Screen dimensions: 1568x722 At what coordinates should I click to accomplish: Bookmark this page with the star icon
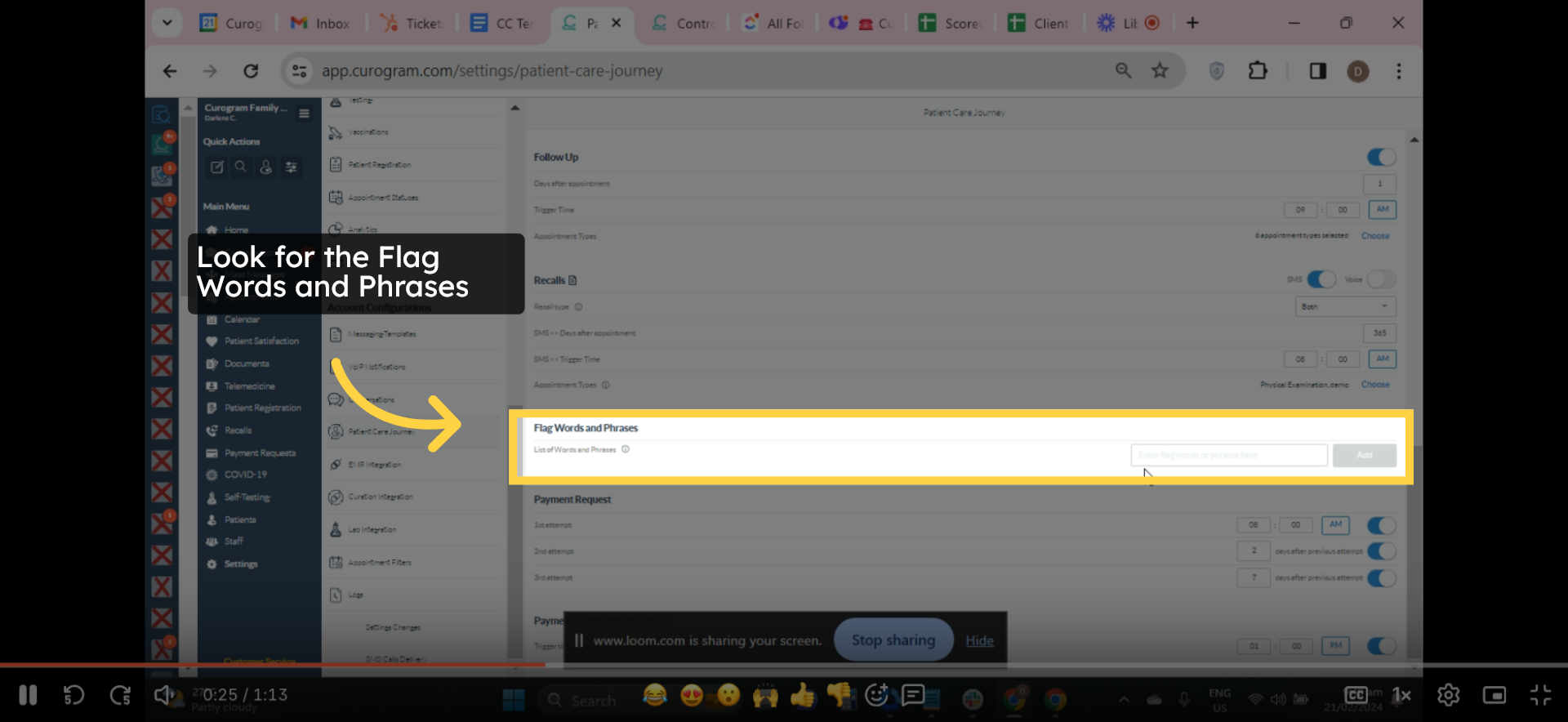1160,71
